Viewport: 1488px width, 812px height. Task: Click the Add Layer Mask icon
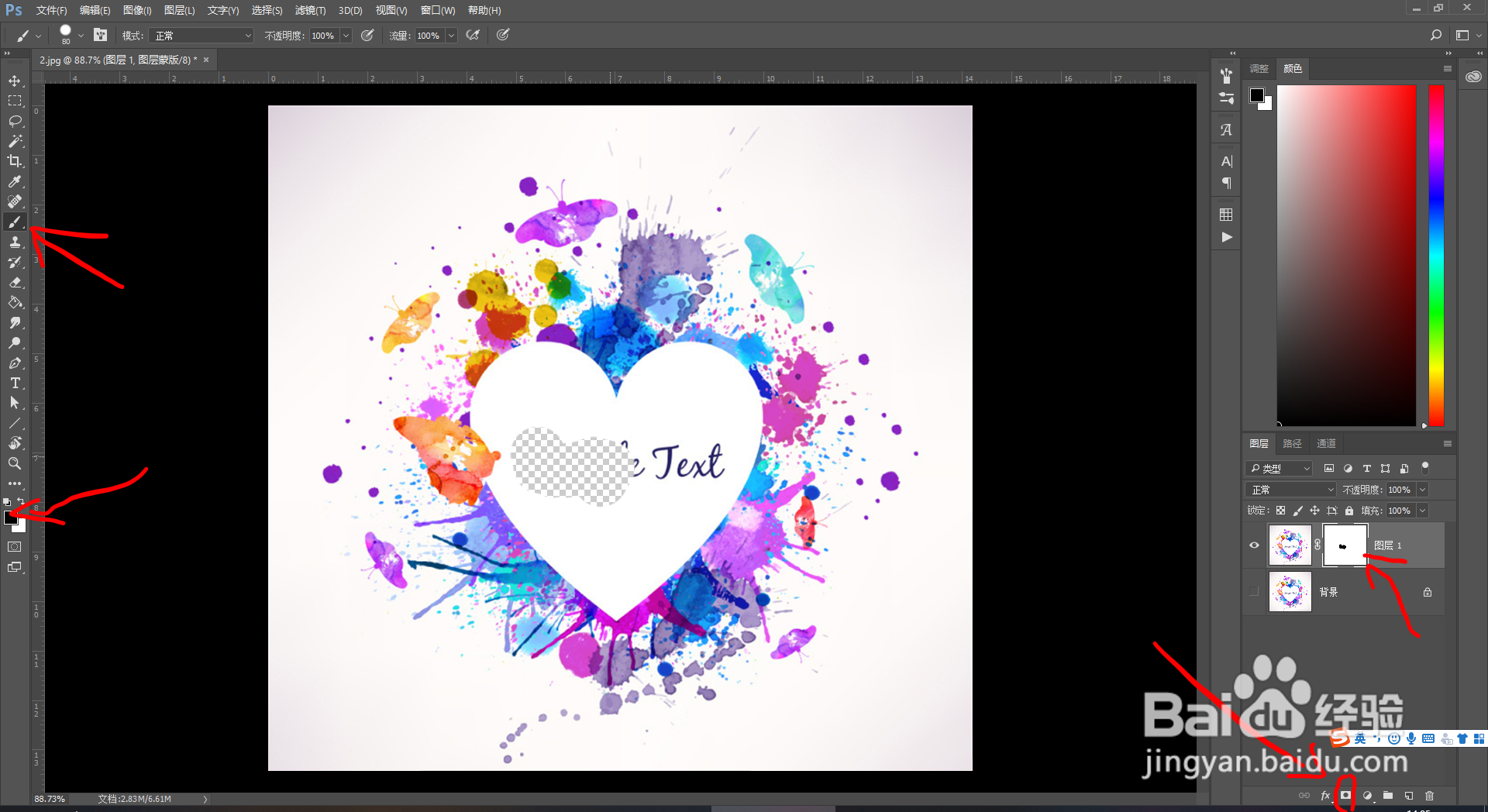(x=1346, y=795)
